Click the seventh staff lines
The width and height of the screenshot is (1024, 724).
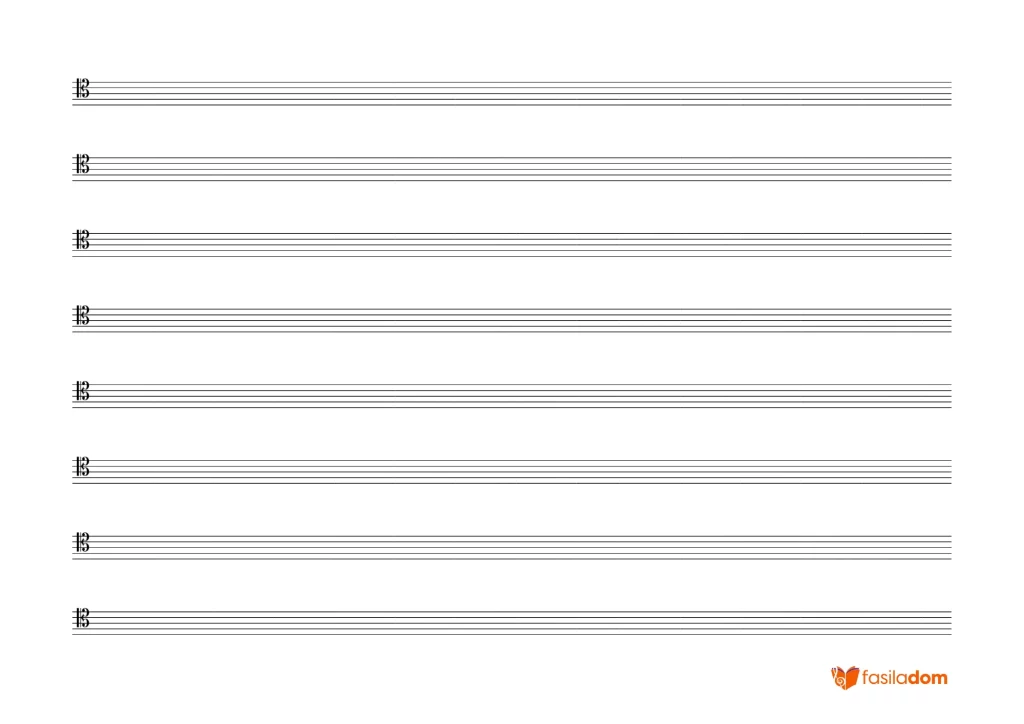(x=512, y=548)
